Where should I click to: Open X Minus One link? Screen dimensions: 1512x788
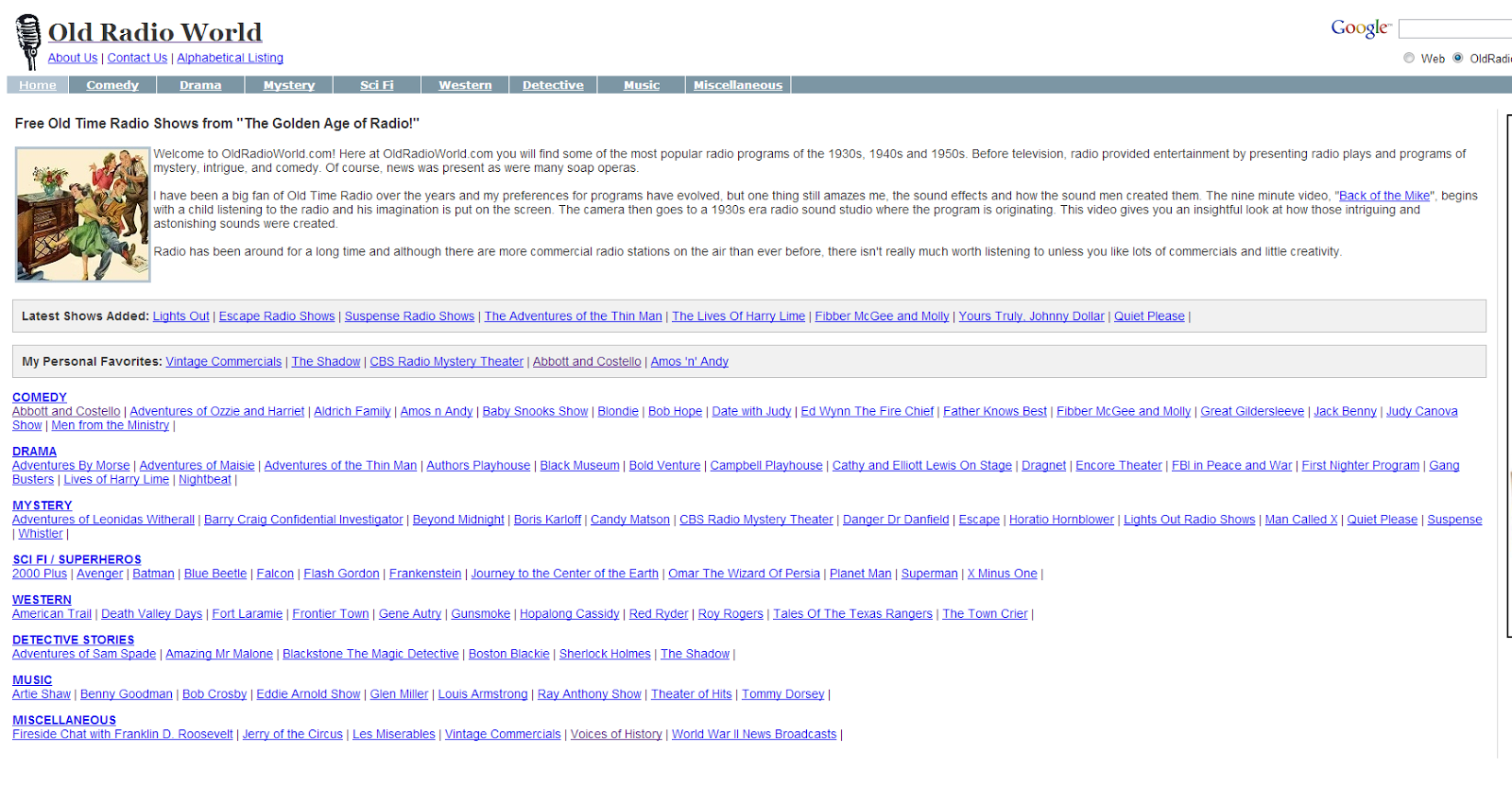point(1002,574)
